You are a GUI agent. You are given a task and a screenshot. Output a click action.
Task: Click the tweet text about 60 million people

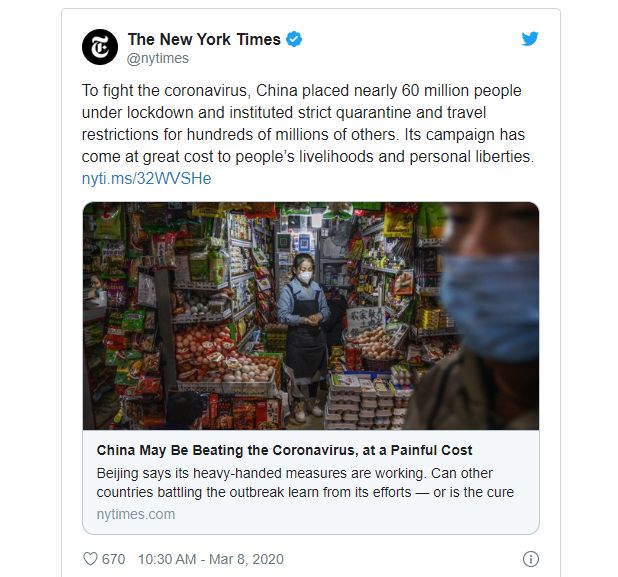pyautogui.click(x=307, y=123)
